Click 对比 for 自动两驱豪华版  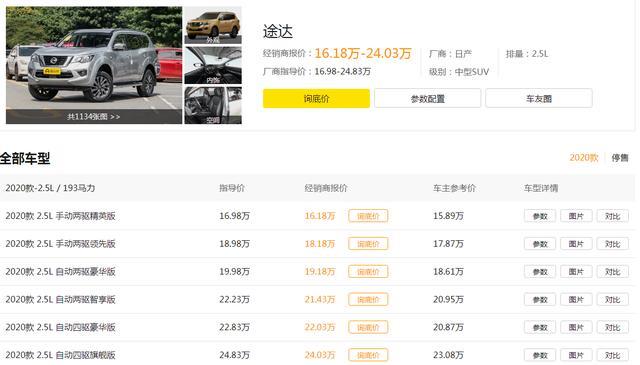coord(612,272)
